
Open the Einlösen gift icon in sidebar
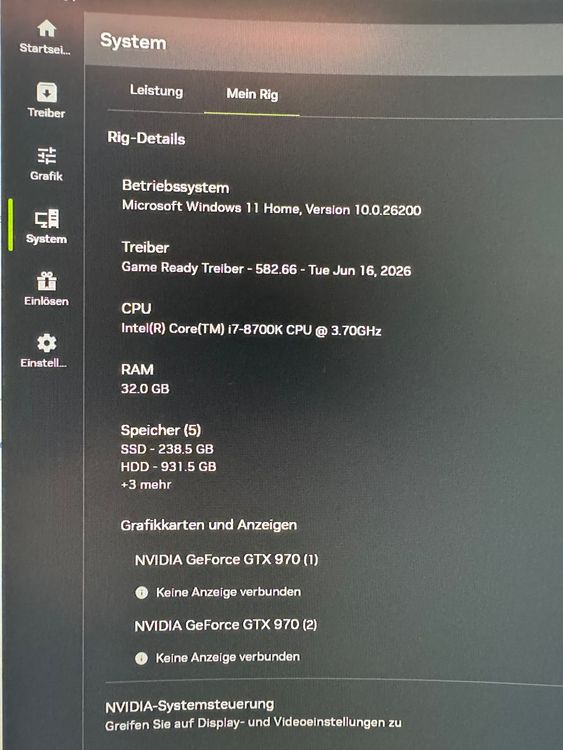pyautogui.click(x=46, y=281)
